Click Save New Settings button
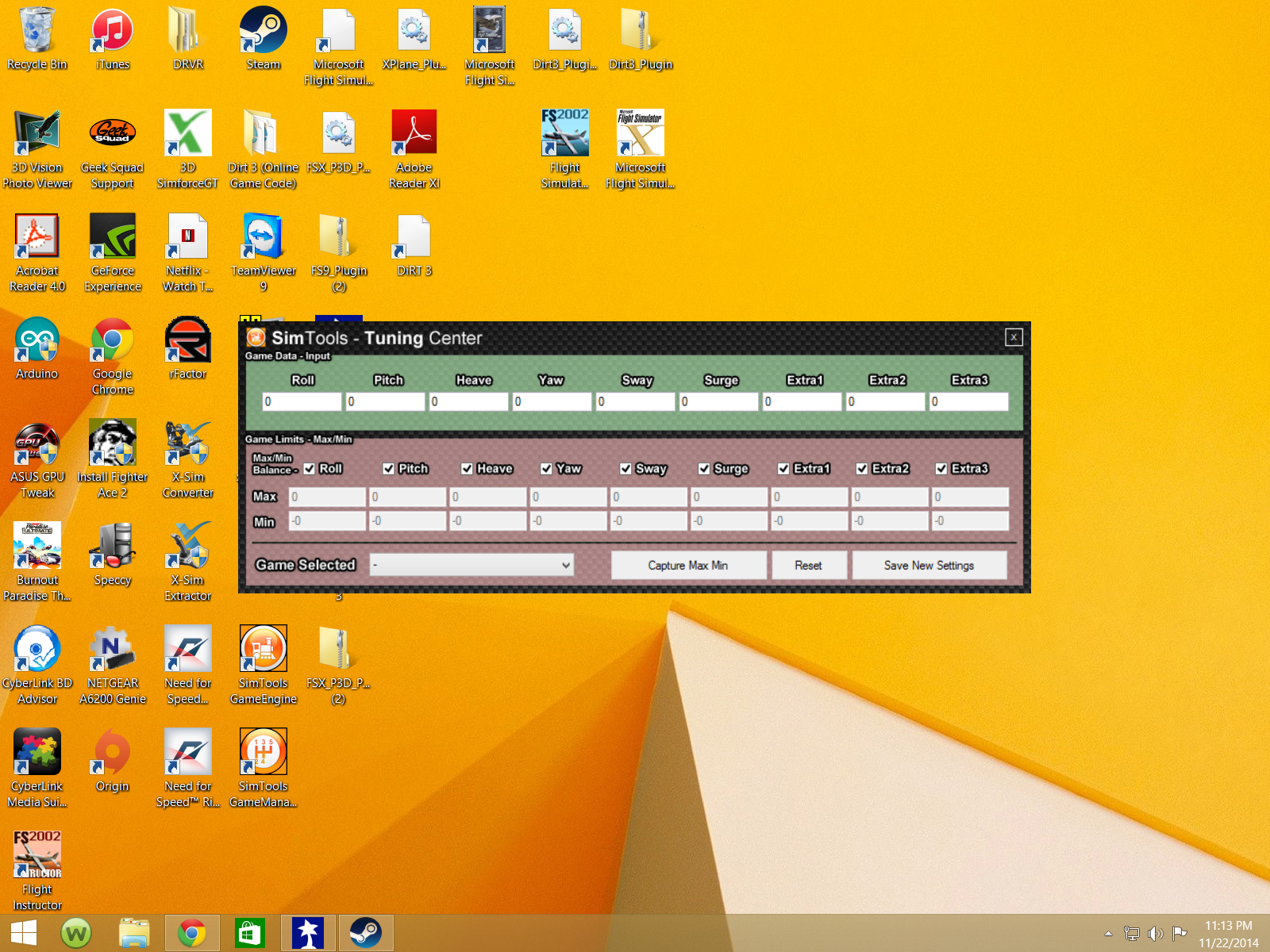 [929, 565]
